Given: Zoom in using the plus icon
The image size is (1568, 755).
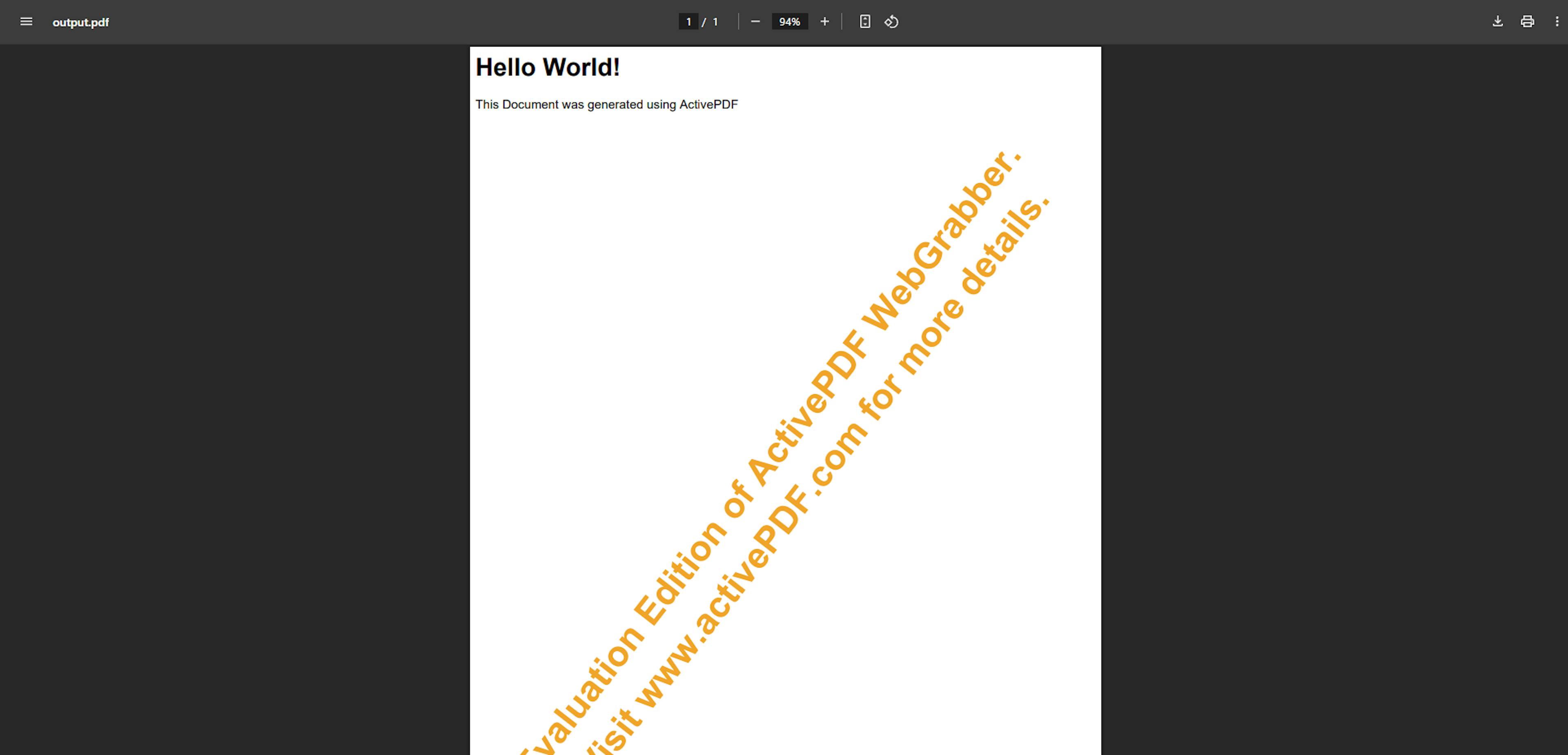Looking at the screenshot, I should [824, 22].
